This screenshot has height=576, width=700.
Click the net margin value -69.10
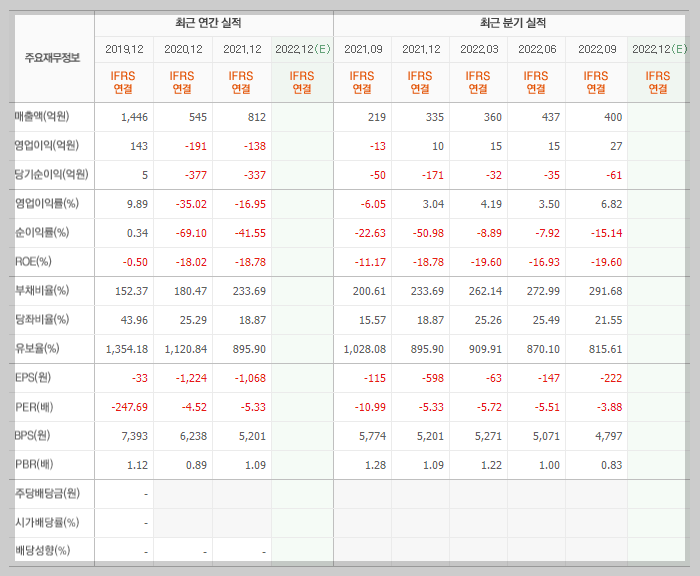tap(191, 234)
